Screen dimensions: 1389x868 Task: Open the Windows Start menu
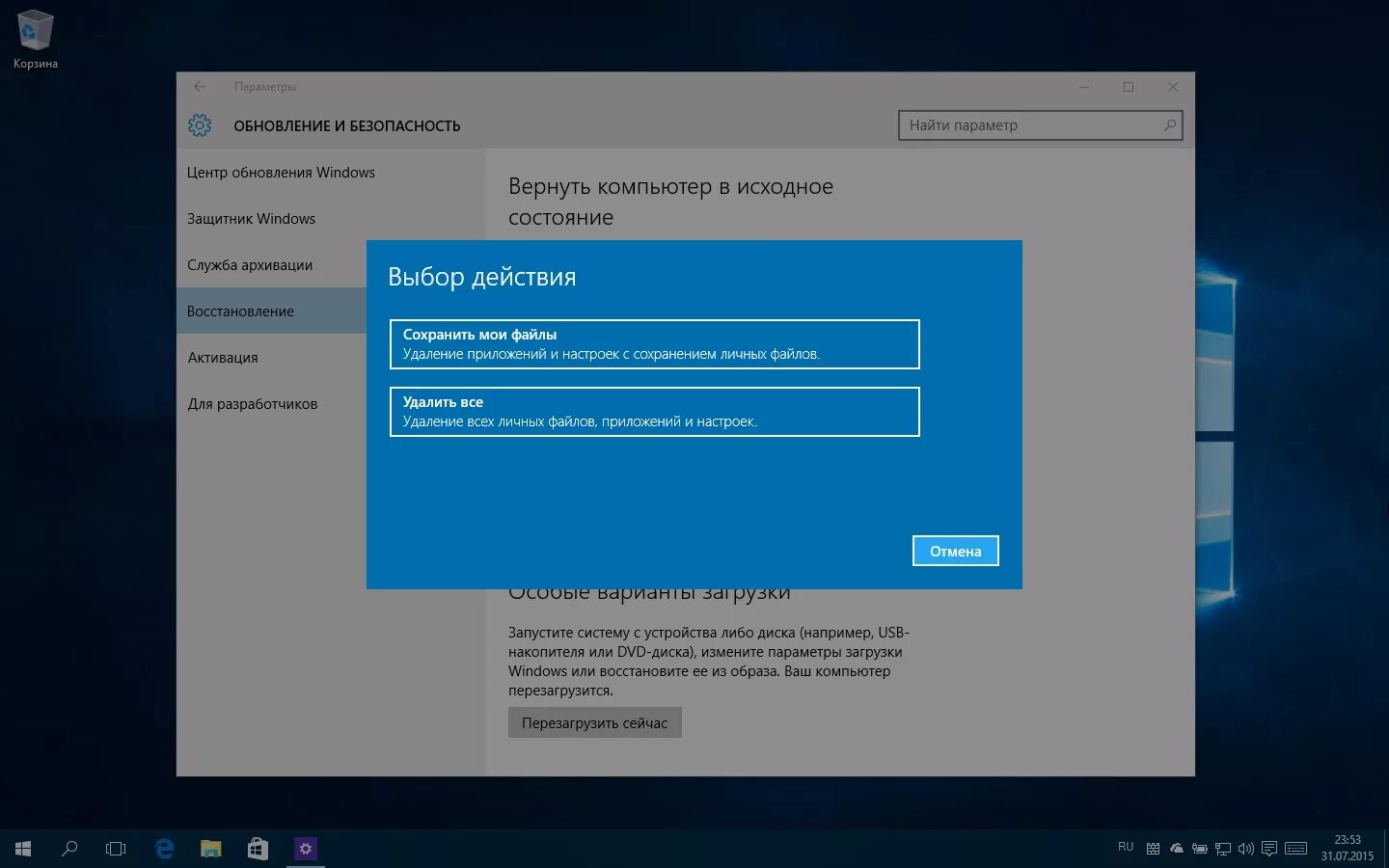point(23,849)
